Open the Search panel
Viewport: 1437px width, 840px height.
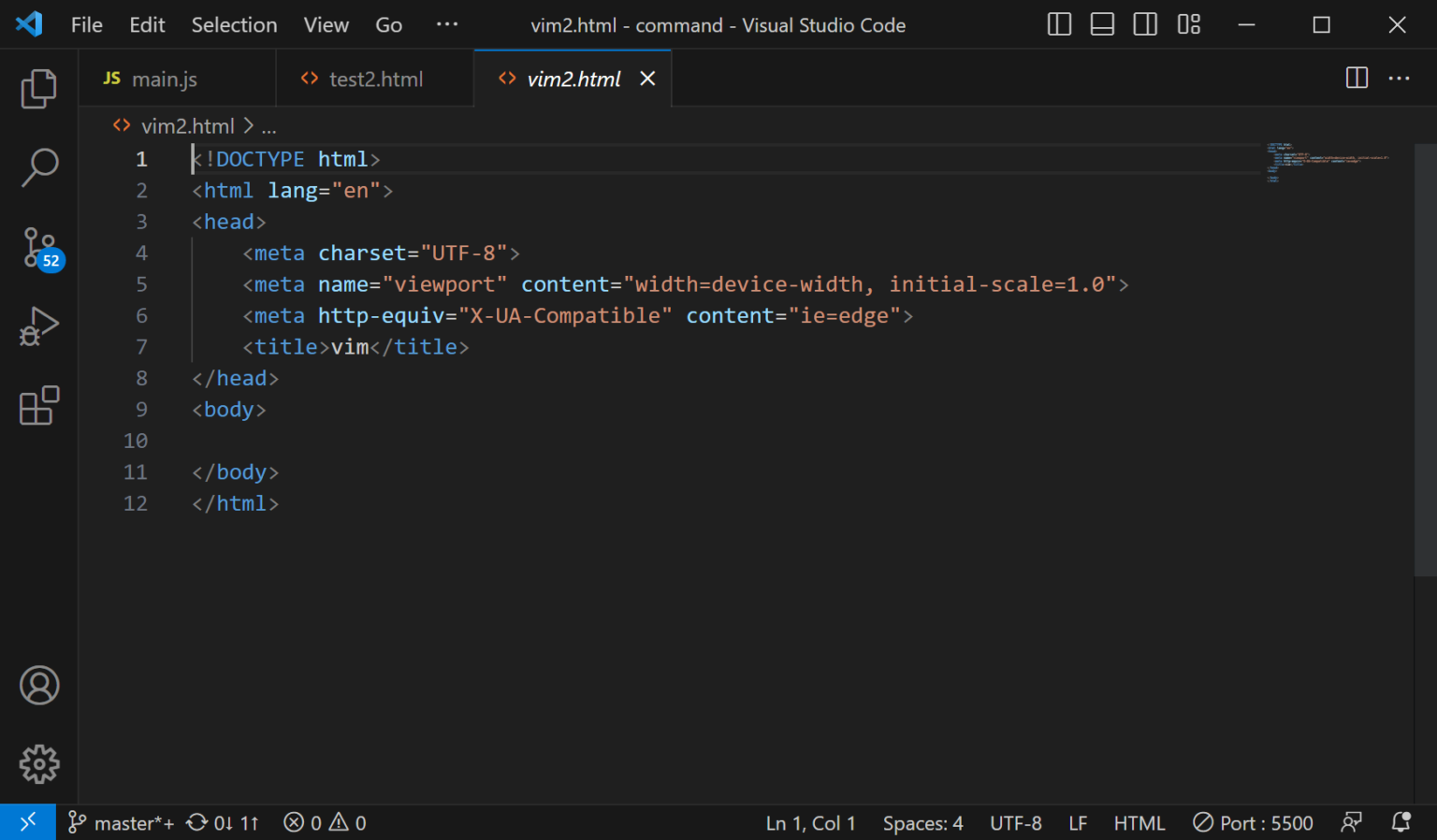pos(38,167)
